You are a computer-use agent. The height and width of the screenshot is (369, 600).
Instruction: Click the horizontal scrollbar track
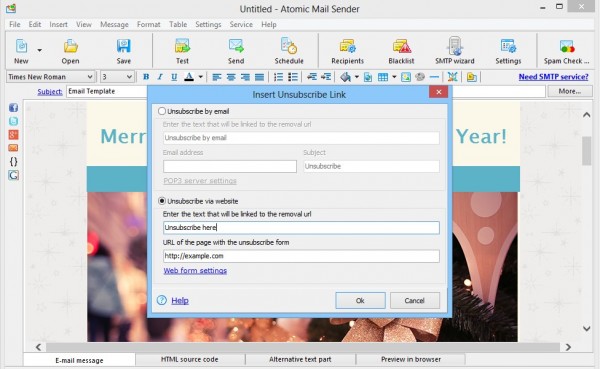click(x=303, y=347)
